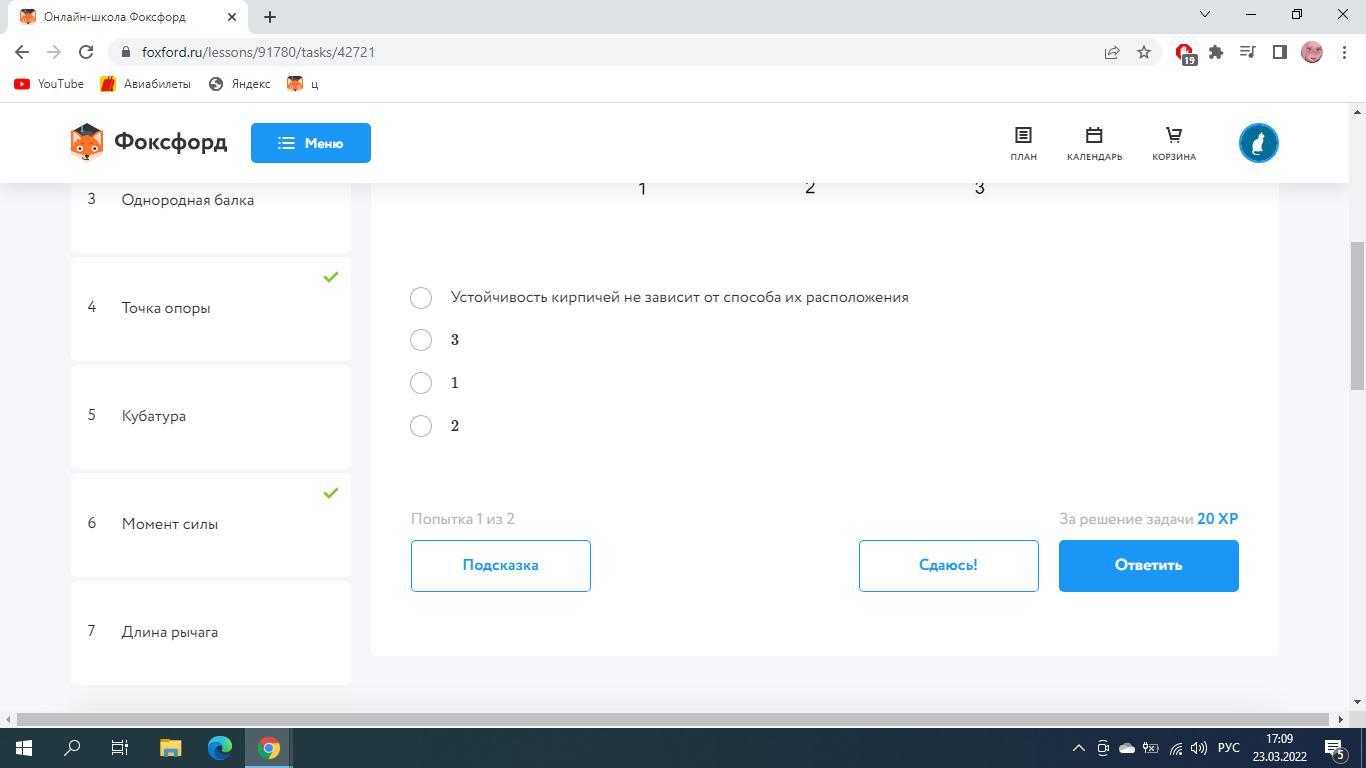Image resolution: width=1366 pixels, height=768 pixels.
Task: Open task 3 Однородная балка
Action: (x=211, y=216)
